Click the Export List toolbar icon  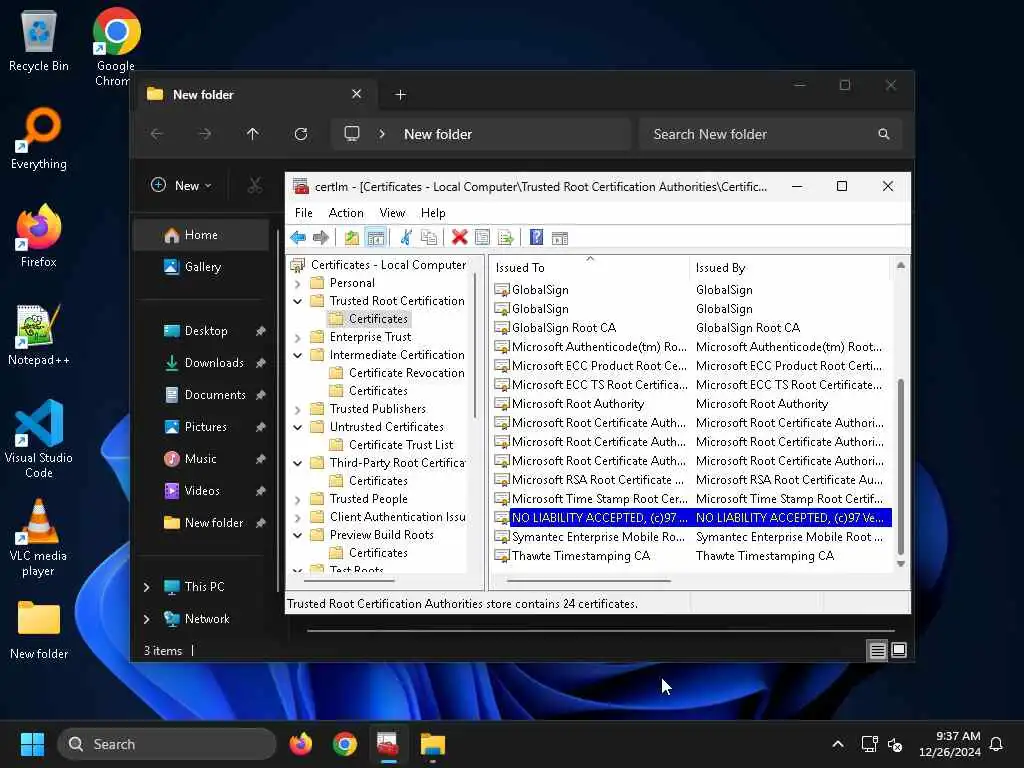[505, 238]
